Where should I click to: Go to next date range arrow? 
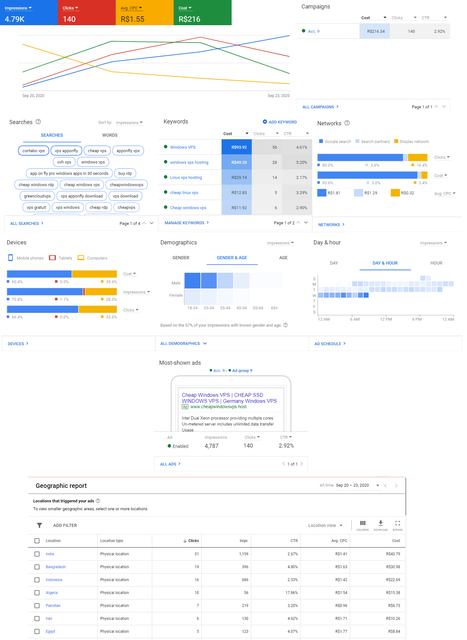[x=396, y=486]
